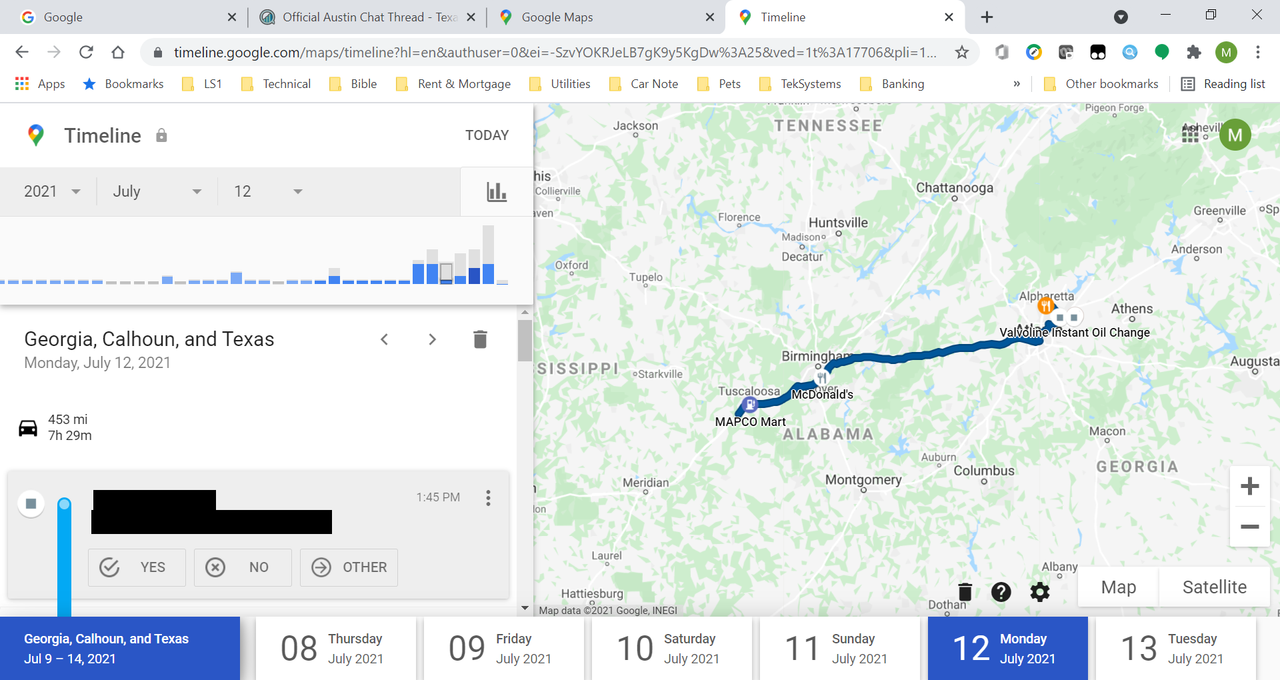The width and height of the screenshot is (1280, 680).
Task: Select Tuesday July 13 day card
Action: 1176,648
